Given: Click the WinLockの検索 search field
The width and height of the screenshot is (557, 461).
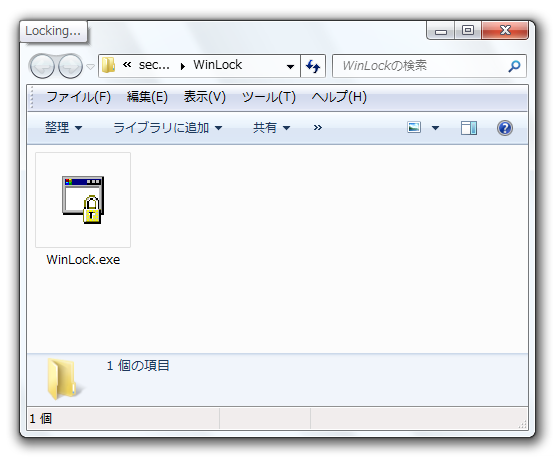Looking at the screenshot, I should pos(424,66).
